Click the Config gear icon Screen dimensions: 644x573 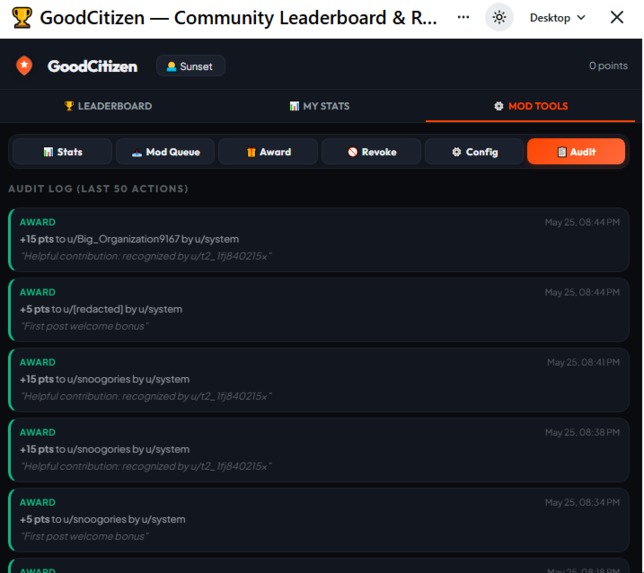(x=456, y=152)
